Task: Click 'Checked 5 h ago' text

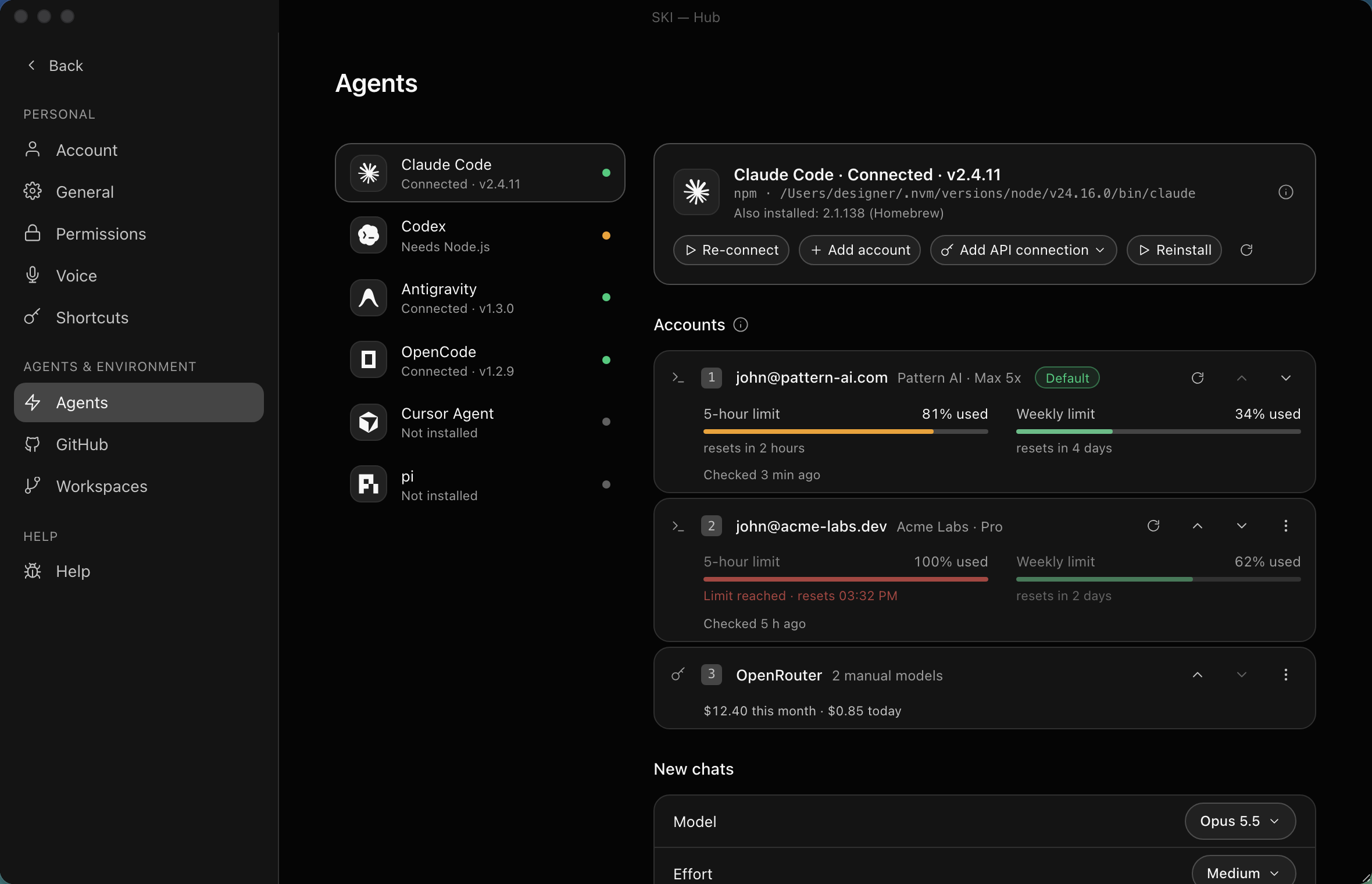Action: [x=754, y=624]
